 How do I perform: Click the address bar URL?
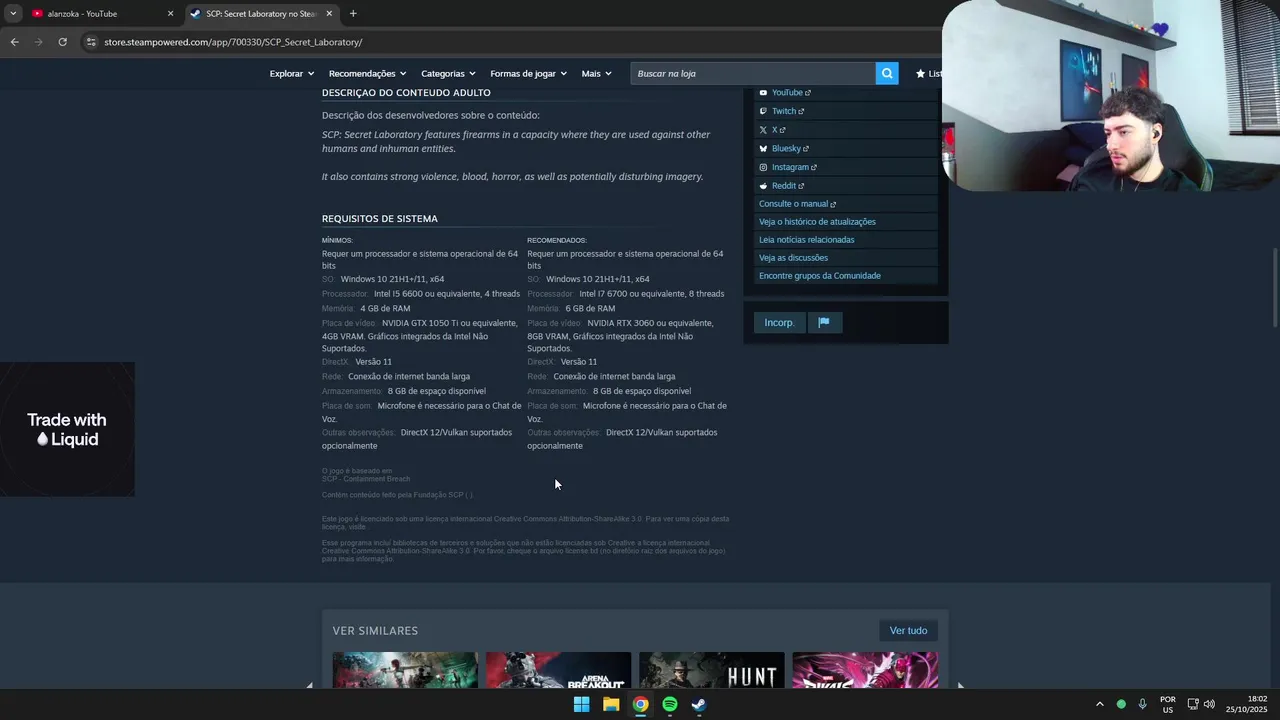[233, 42]
